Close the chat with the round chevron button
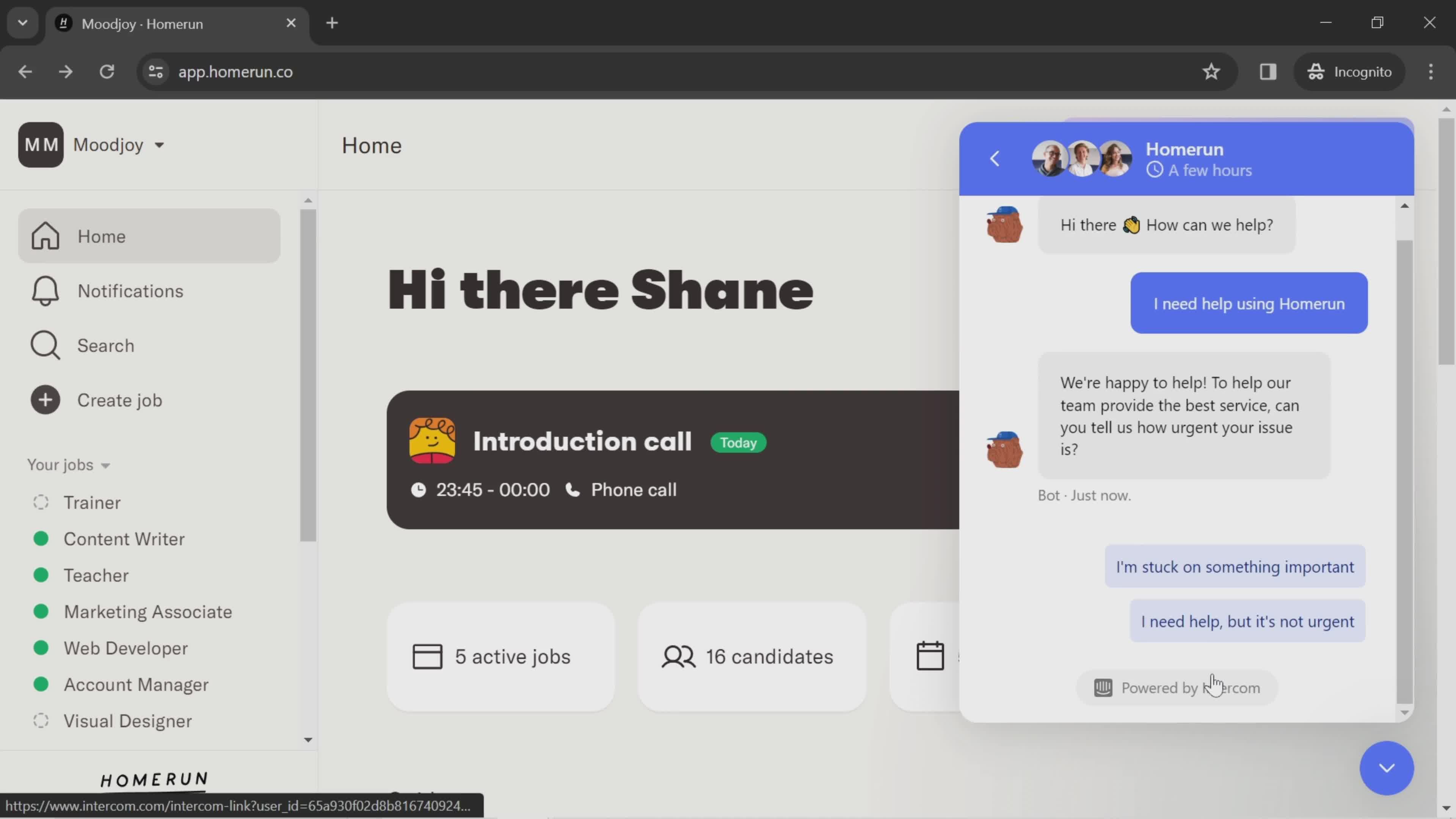The width and height of the screenshot is (1456, 819). [1387, 768]
